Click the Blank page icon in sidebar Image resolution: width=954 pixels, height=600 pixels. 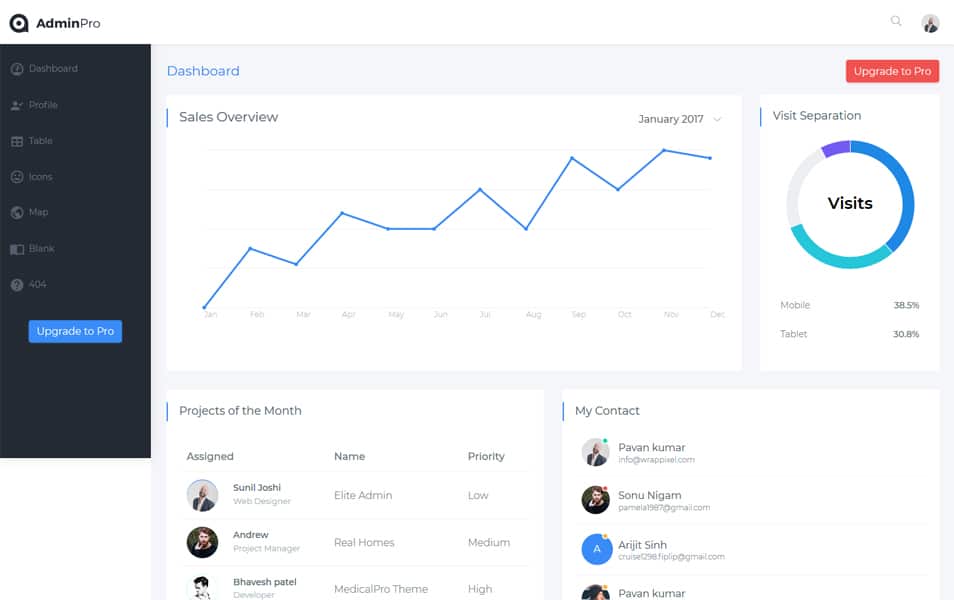(16, 248)
